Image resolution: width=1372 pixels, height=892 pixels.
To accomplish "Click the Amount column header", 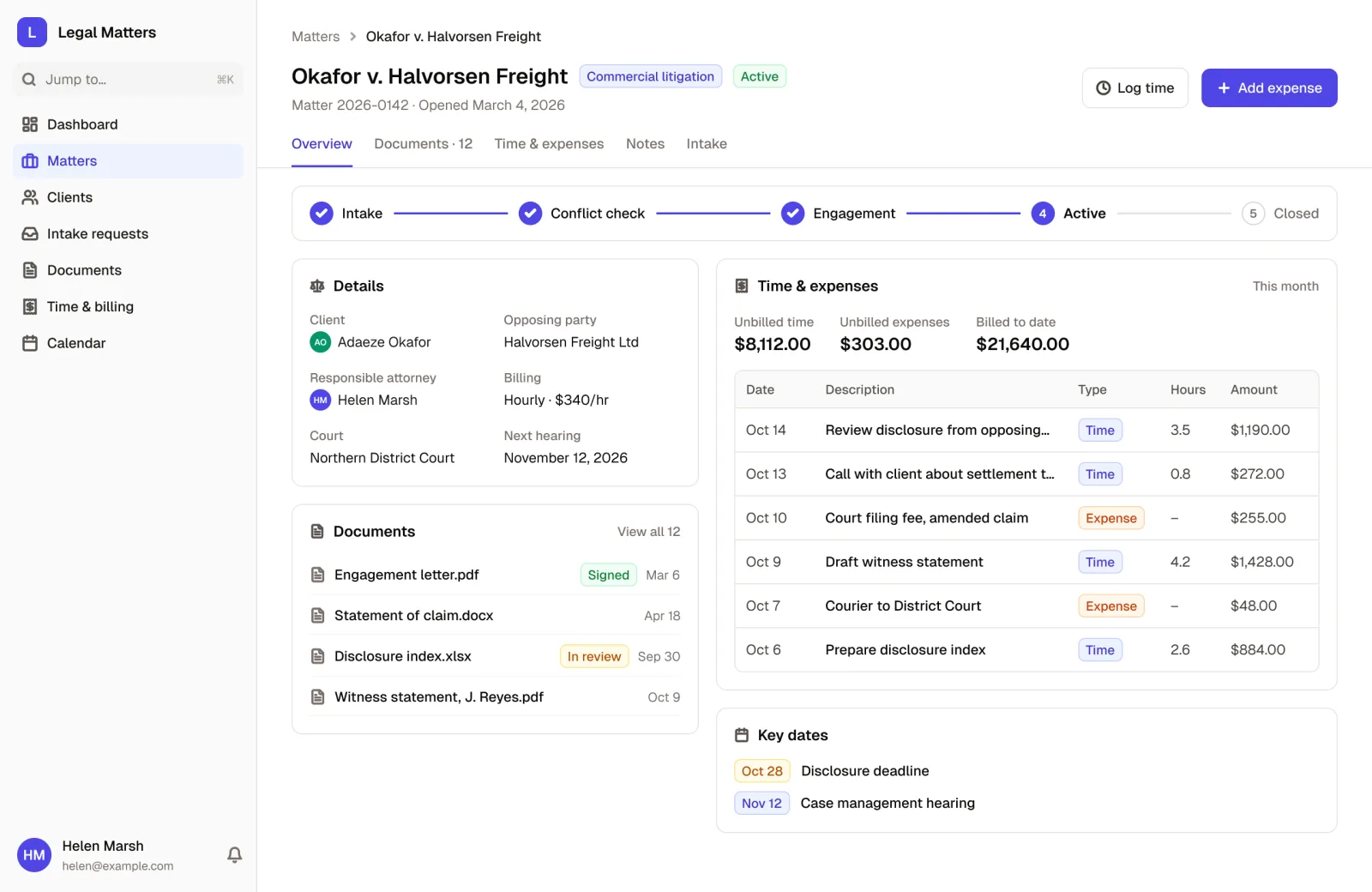I will pos(1254,389).
